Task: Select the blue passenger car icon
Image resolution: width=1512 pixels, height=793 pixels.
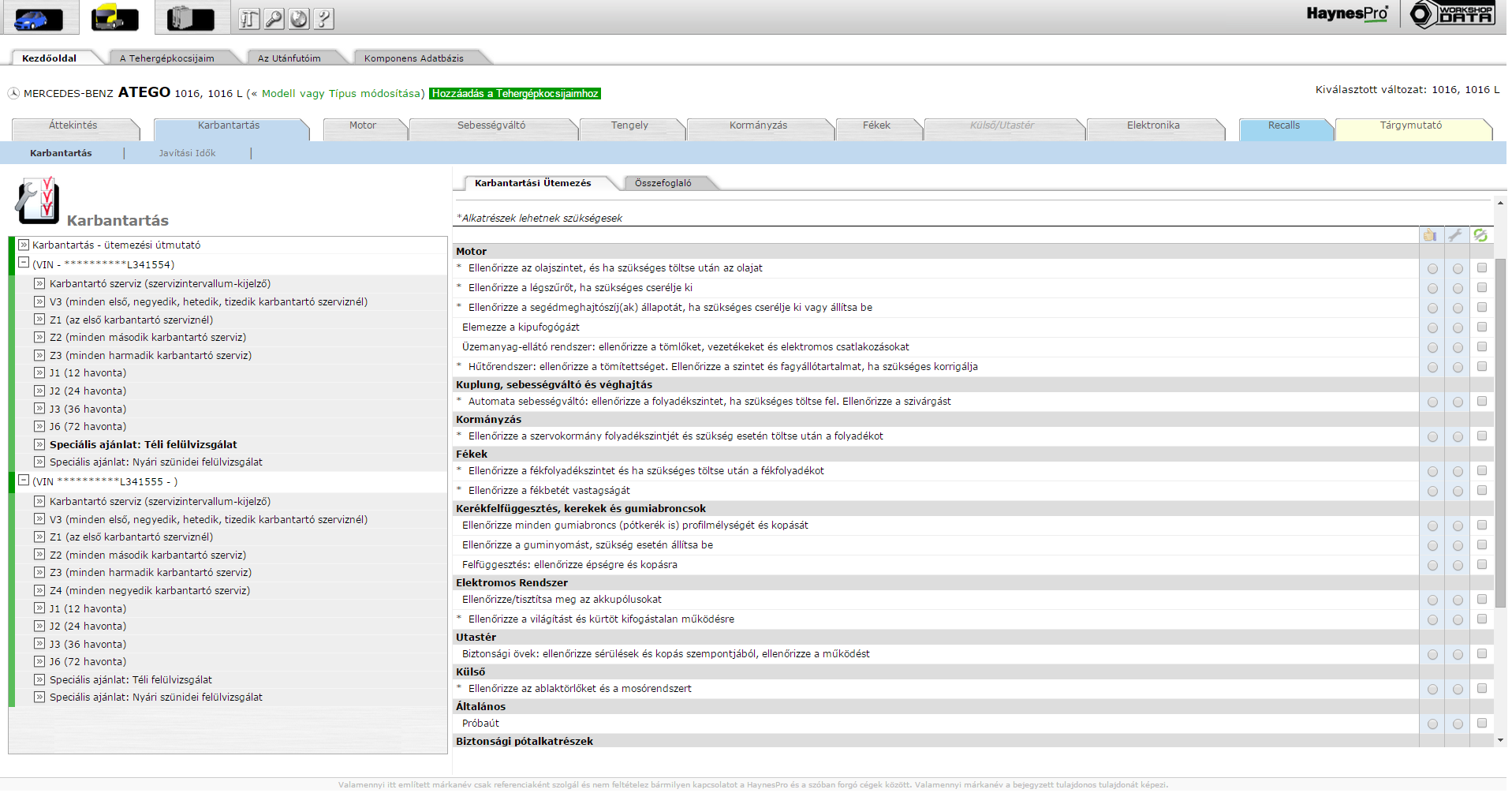Action: pos(39,17)
